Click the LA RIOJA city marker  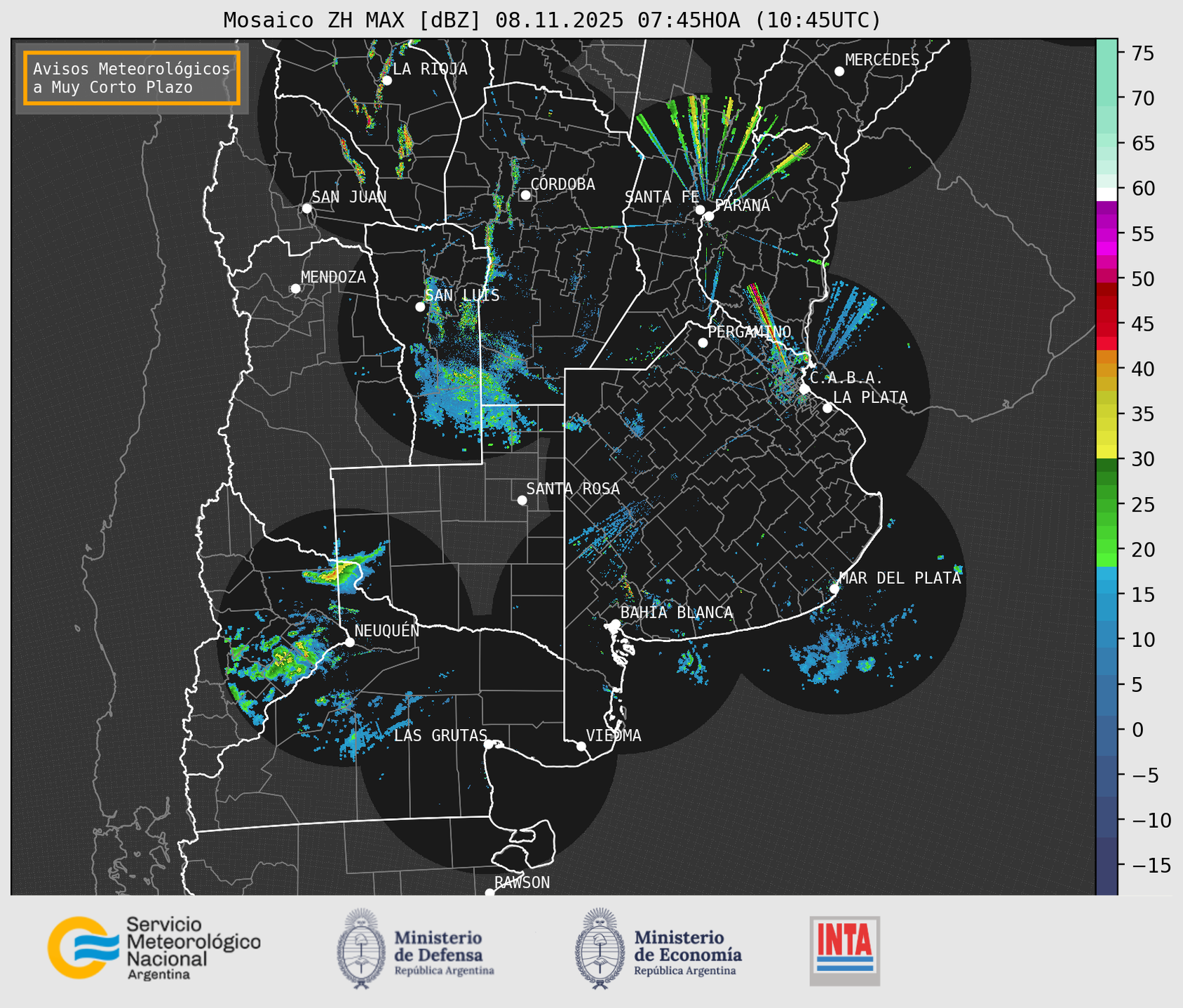386,80
